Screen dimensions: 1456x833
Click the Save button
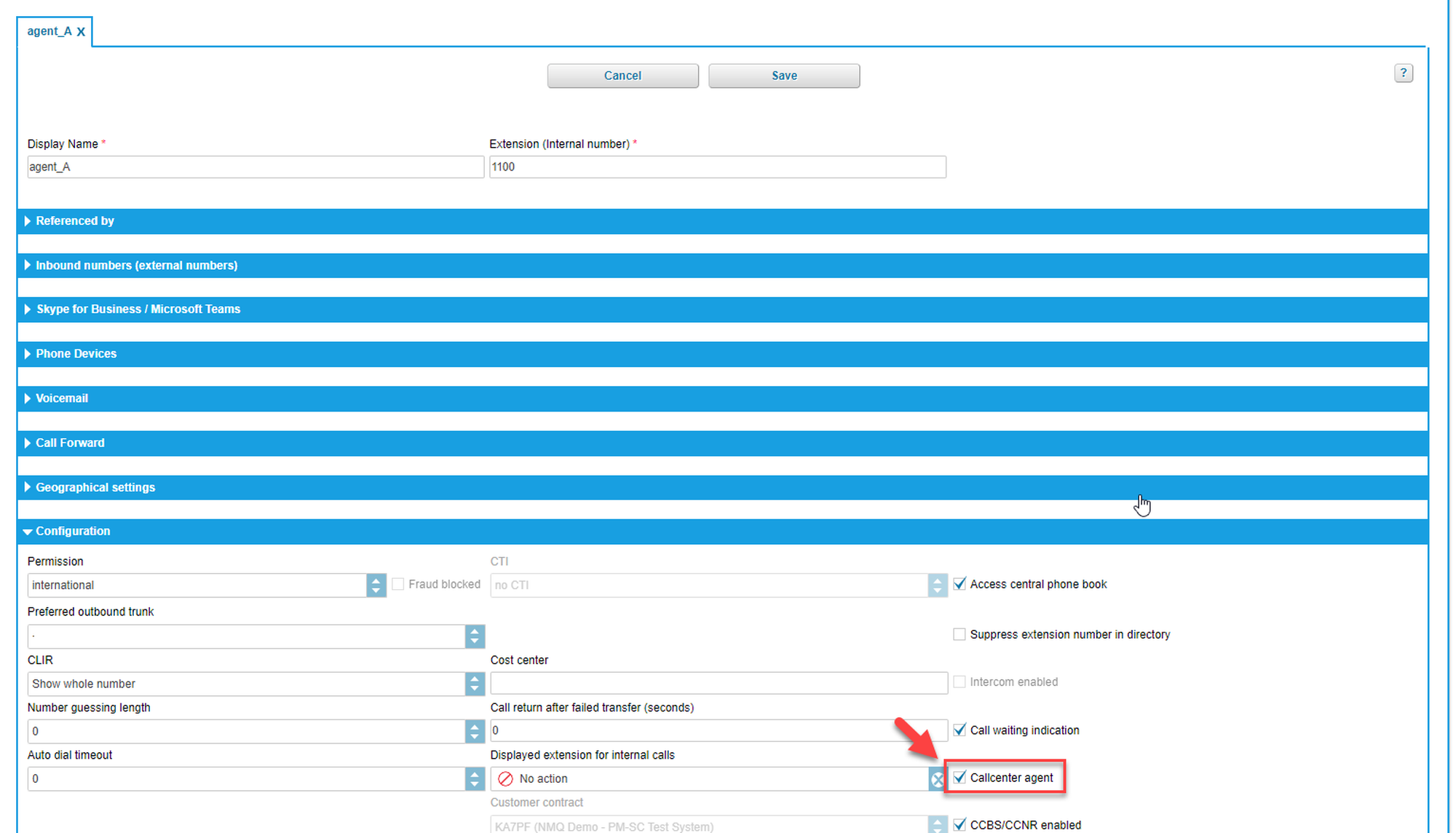point(783,76)
